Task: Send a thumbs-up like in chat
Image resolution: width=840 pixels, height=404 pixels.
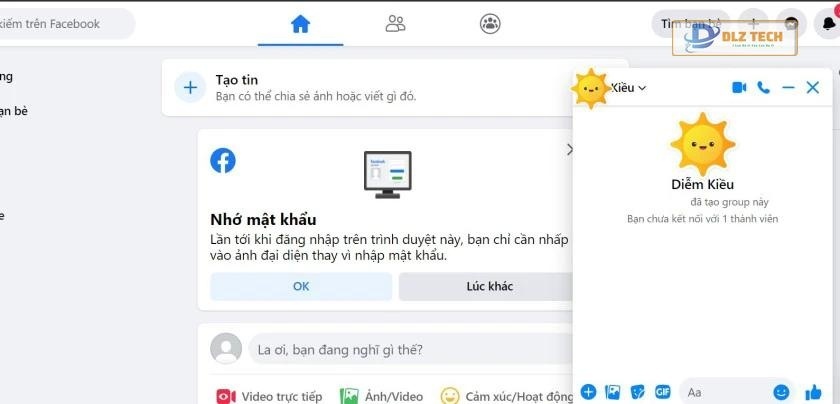Action: point(813,392)
